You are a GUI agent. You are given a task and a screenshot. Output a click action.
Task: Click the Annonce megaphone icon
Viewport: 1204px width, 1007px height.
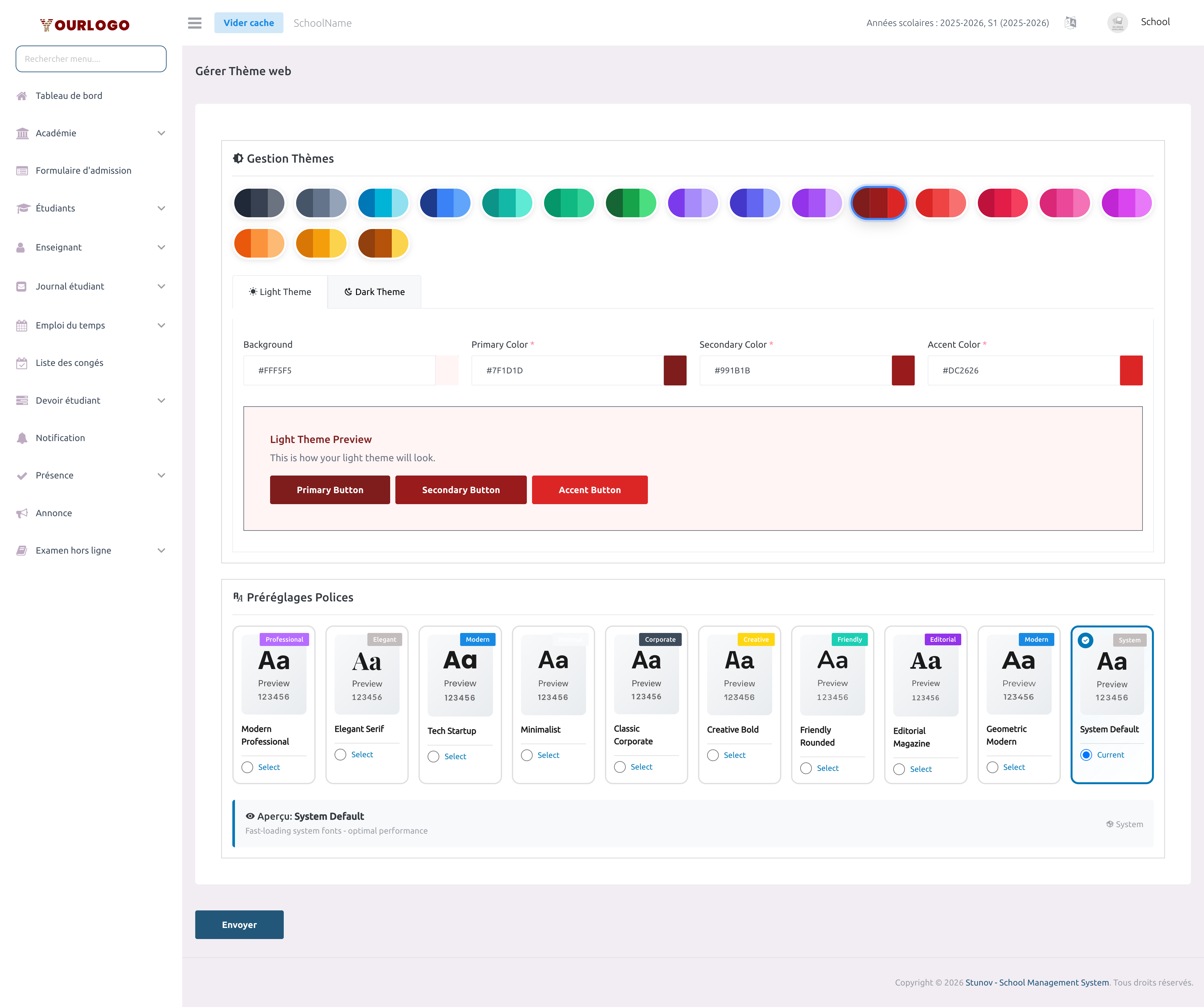click(x=22, y=512)
